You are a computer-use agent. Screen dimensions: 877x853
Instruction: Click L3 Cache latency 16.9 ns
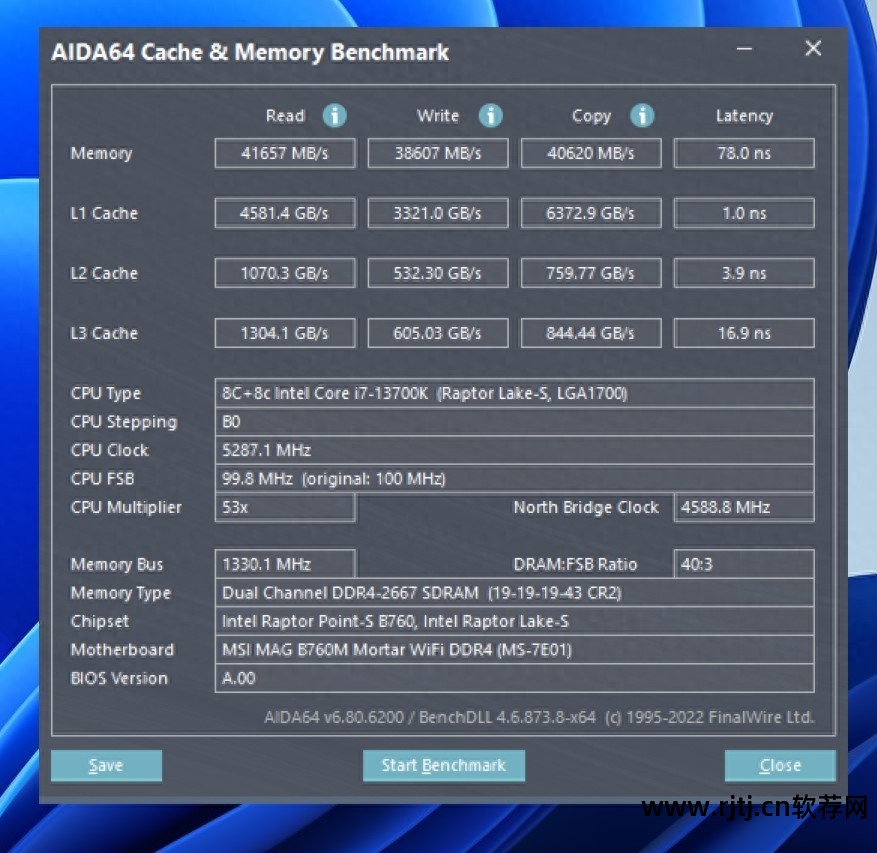tap(744, 333)
